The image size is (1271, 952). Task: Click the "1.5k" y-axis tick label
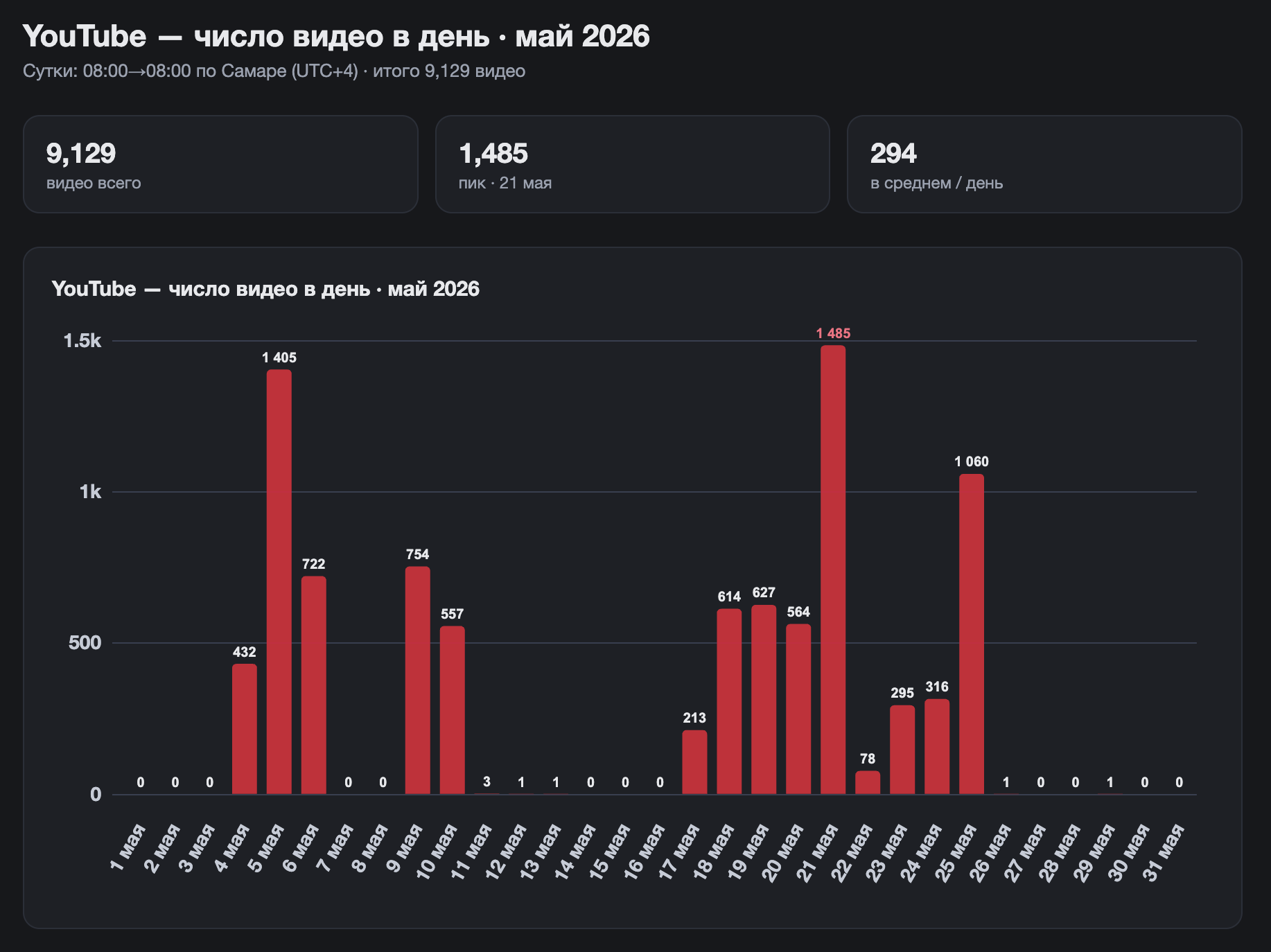(x=82, y=341)
